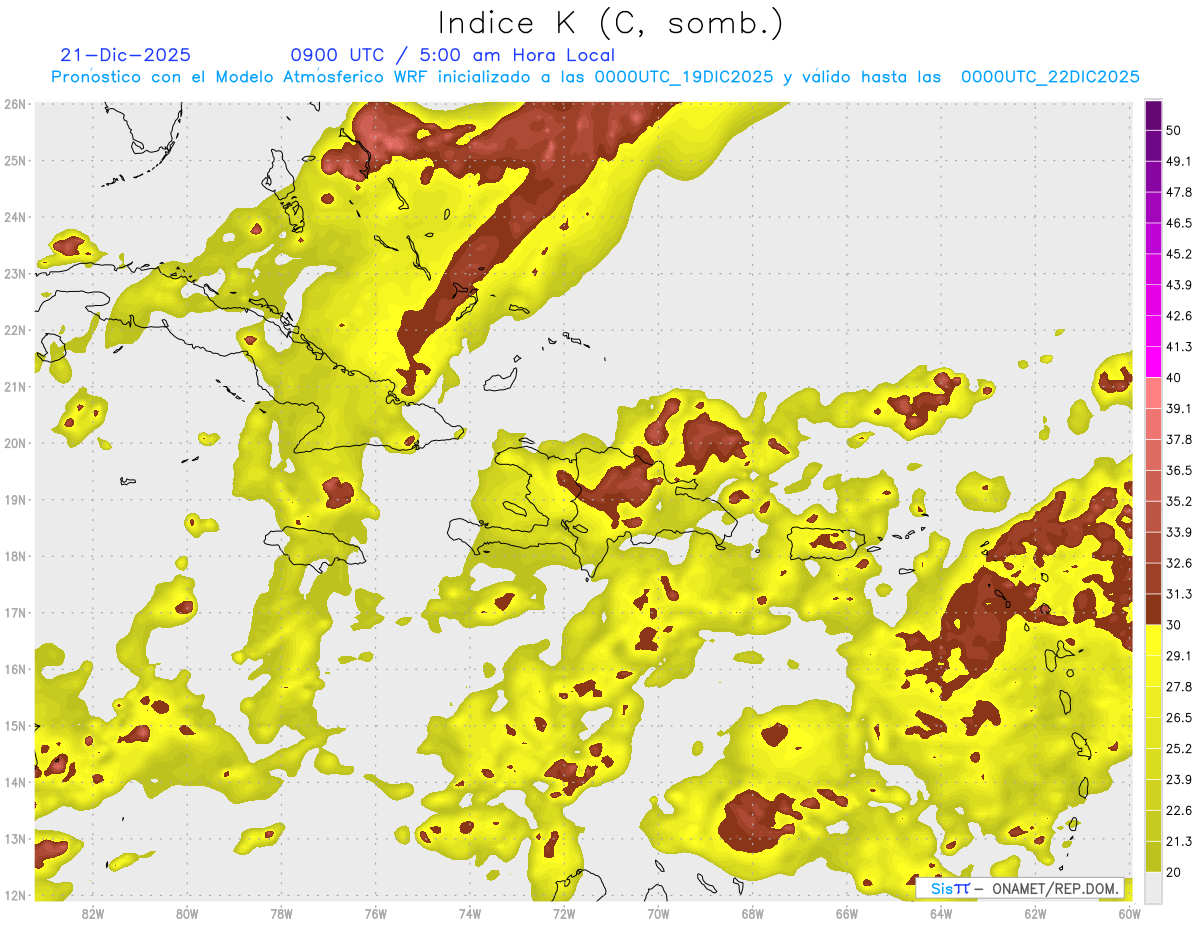Pick the magenta colorbar segment above 42.6
This screenshot has height=927, width=1200.
click(1153, 300)
